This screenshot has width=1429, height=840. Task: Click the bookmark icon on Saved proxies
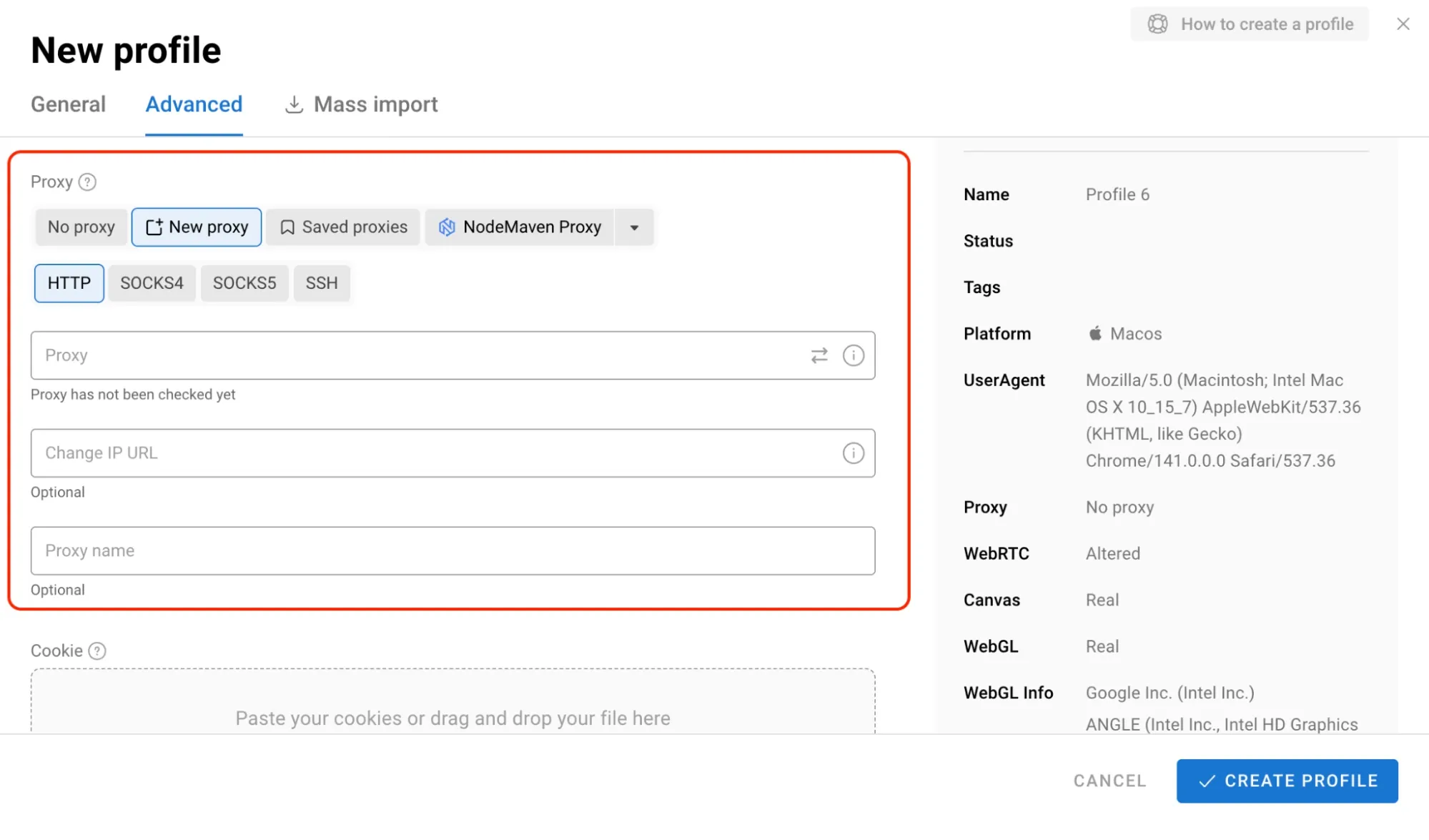287,227
